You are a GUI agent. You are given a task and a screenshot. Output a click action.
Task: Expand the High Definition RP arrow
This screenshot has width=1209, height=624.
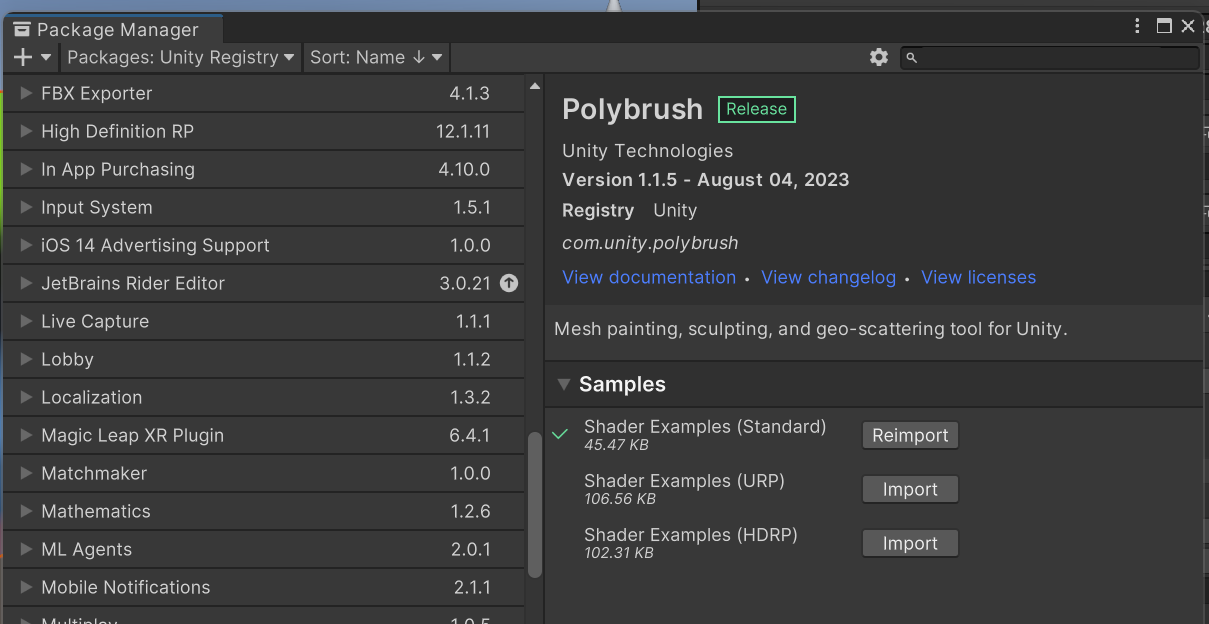click(26, 131)
